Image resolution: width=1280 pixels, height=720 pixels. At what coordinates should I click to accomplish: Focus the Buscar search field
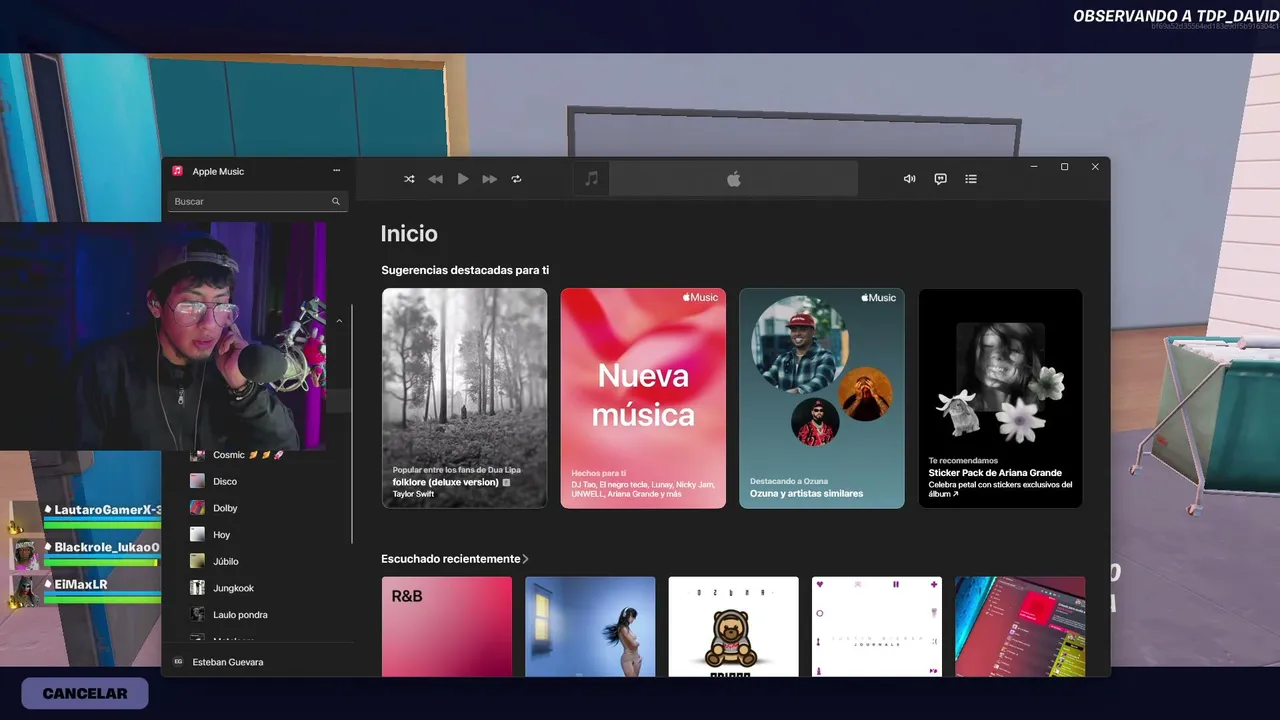click(x=258, y=201)
